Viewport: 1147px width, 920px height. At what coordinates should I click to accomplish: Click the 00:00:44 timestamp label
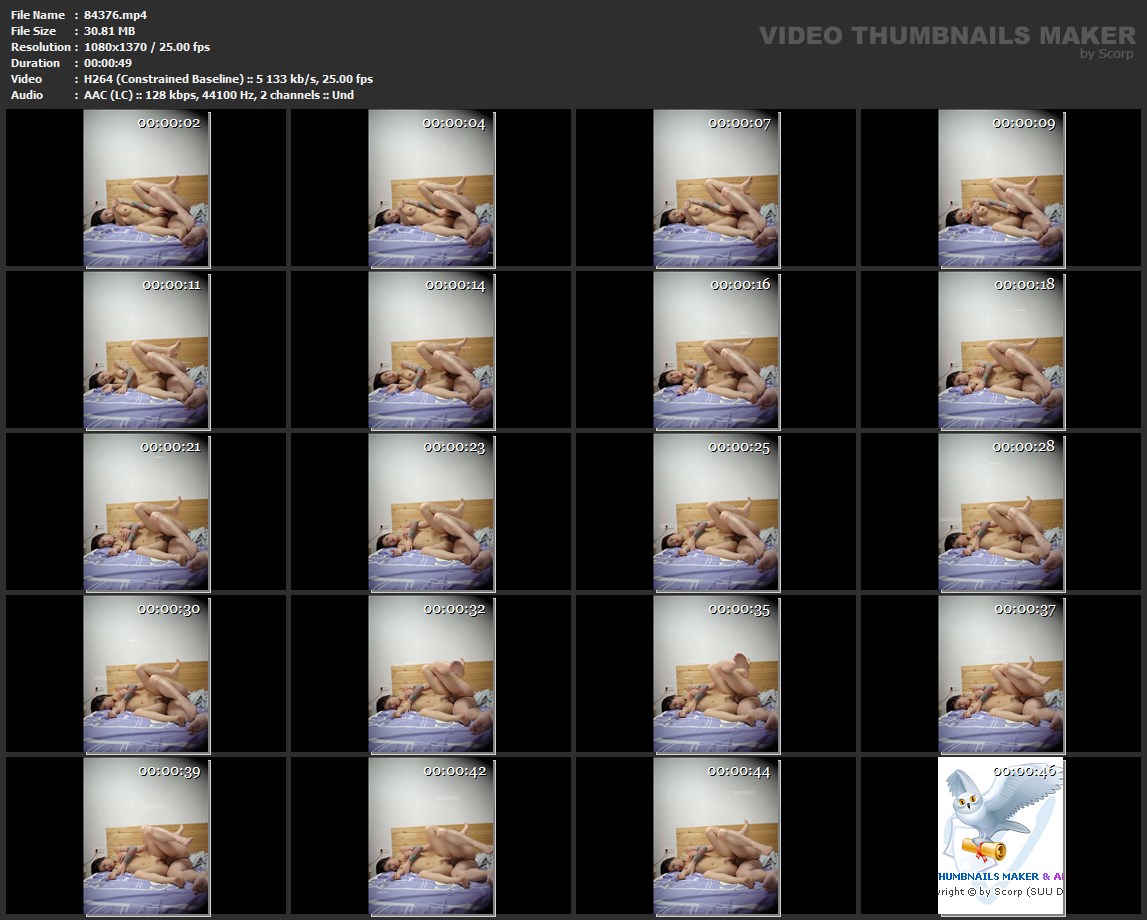tap(738, 771)
